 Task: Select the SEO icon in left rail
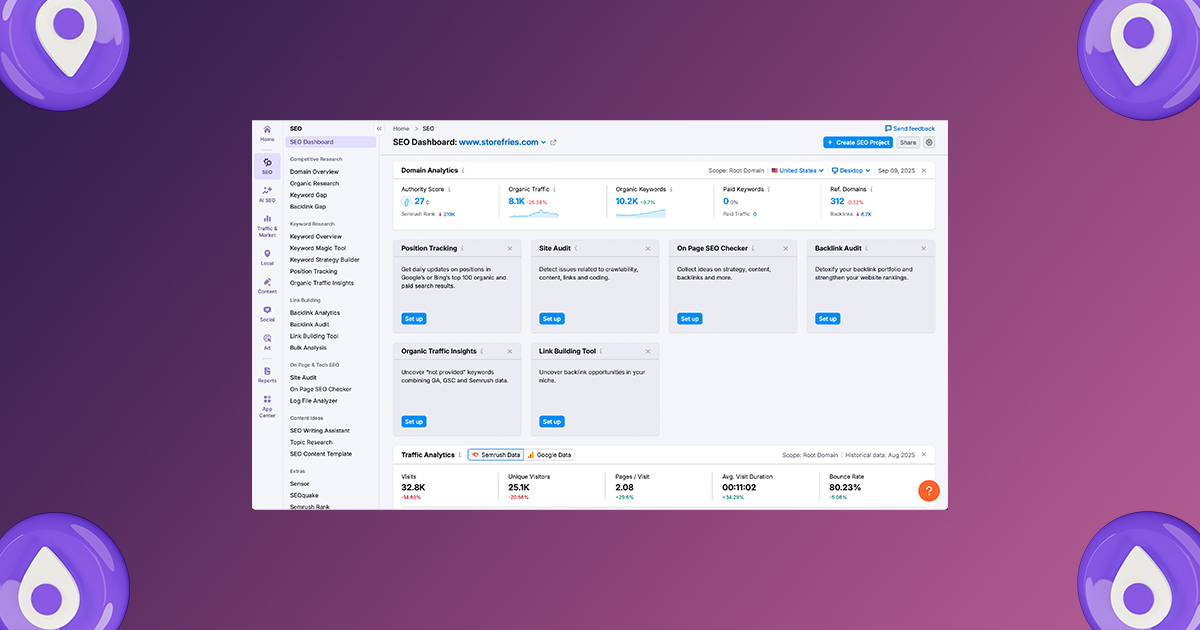(x=267, y=162)
